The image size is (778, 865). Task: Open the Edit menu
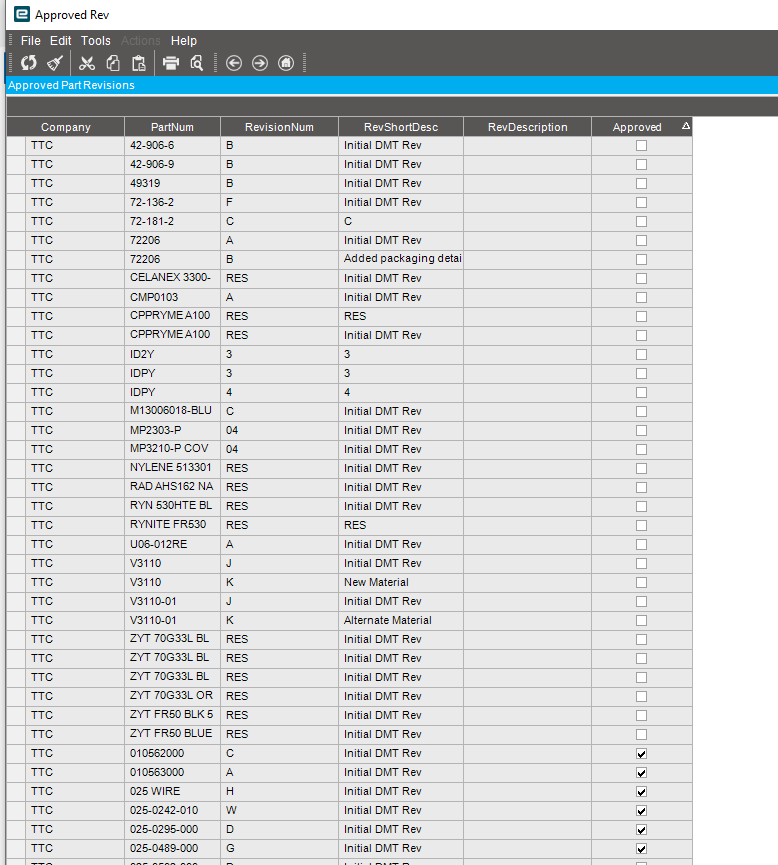pos(60,41)
